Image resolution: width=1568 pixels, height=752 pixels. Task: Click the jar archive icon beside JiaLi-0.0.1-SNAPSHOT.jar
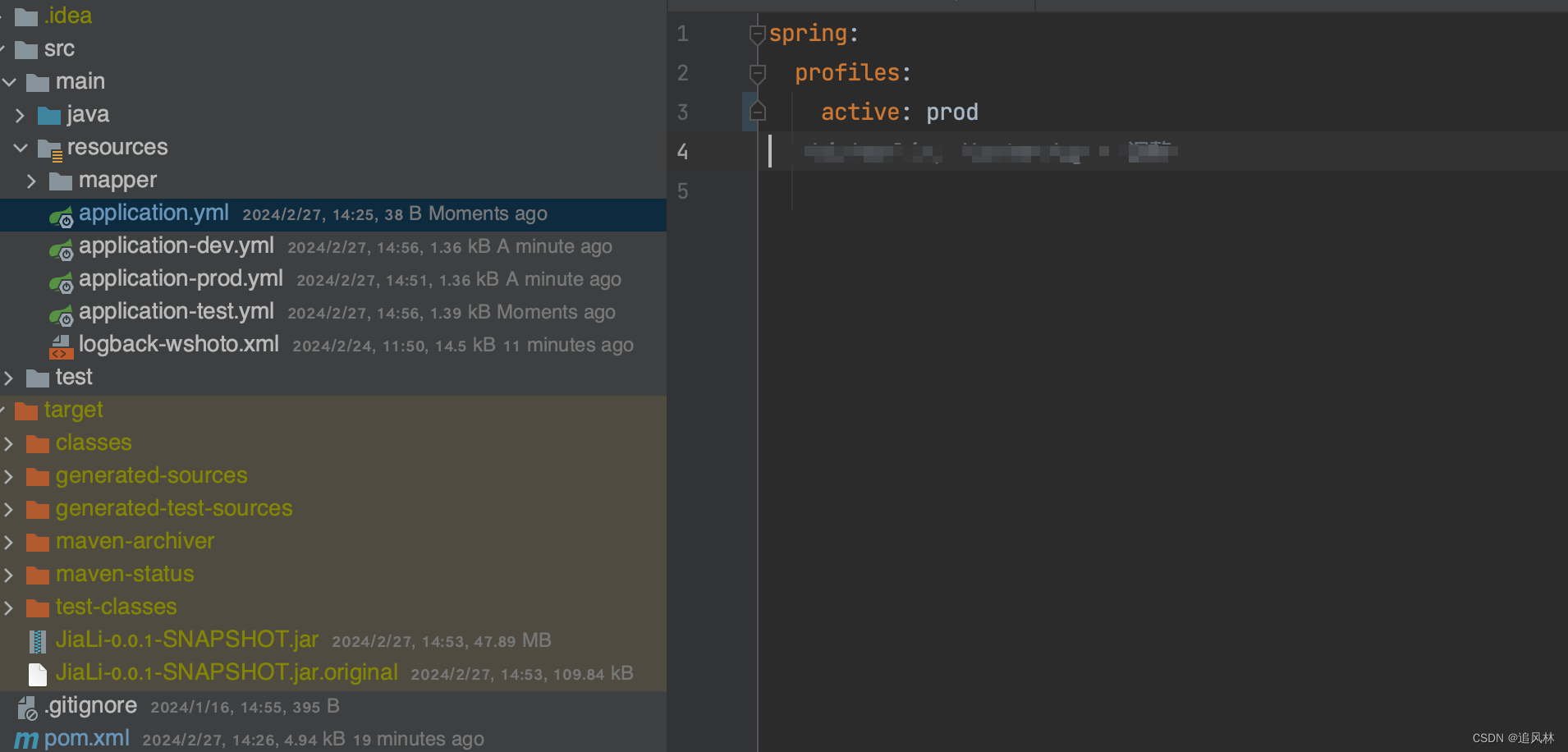pos(37,640)
